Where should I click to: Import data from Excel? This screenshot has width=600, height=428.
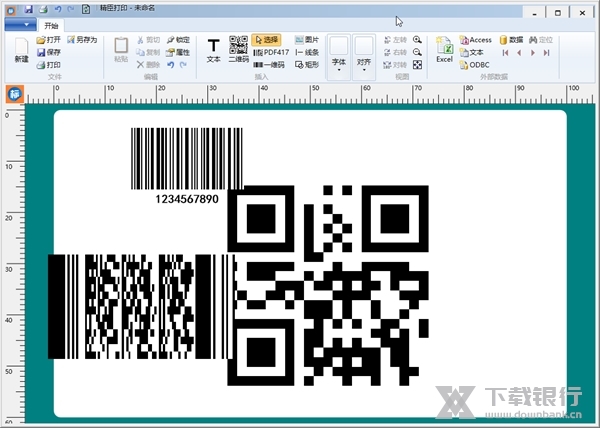coord(444,50)
